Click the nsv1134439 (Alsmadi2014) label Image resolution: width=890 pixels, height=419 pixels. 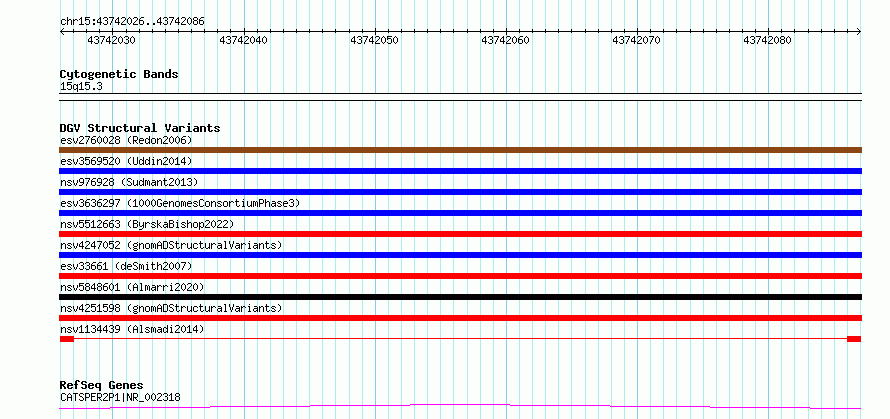132,329
